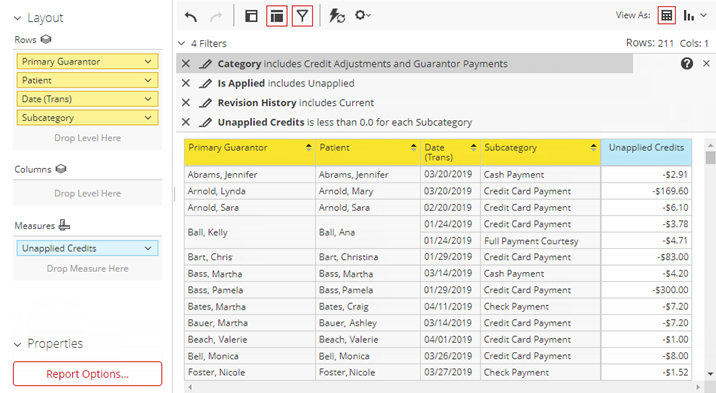The image size is (716, 393).
Task: Select the -$300.00 credit value
Action: (x=646, y=290)
